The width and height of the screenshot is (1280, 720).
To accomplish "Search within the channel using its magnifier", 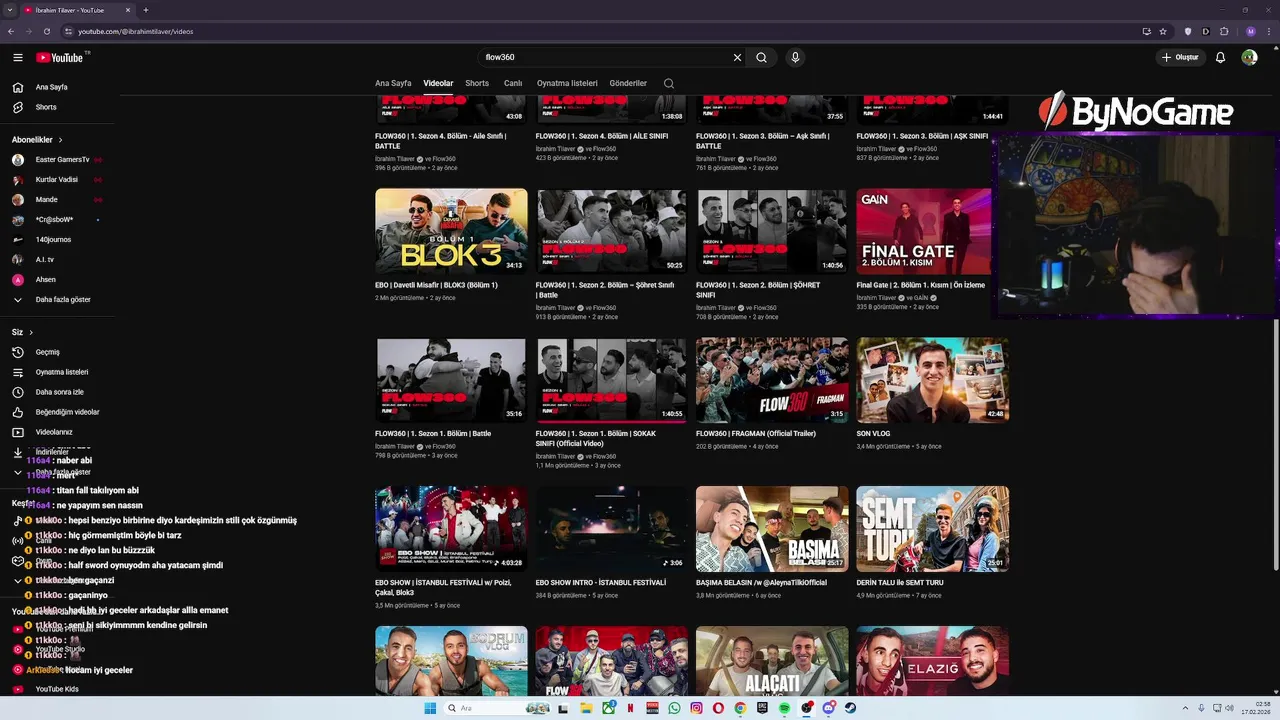I will 669,83.
